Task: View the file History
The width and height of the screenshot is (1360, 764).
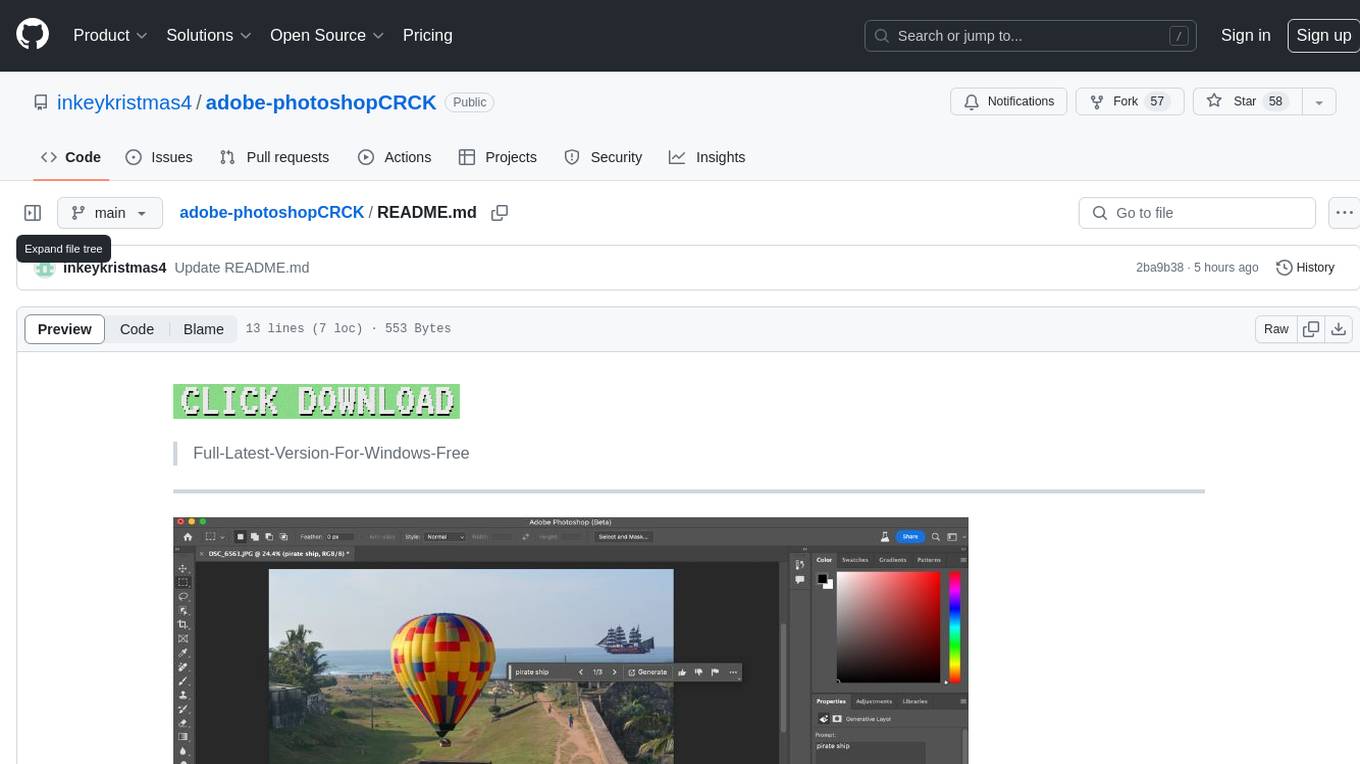Action: [1305, 267]
